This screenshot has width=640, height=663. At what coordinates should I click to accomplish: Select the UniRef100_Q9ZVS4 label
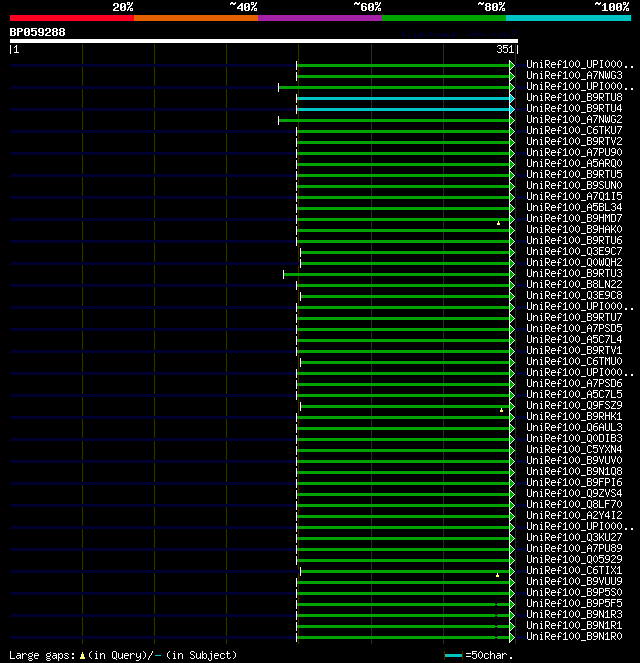click(x=574, y=493)
